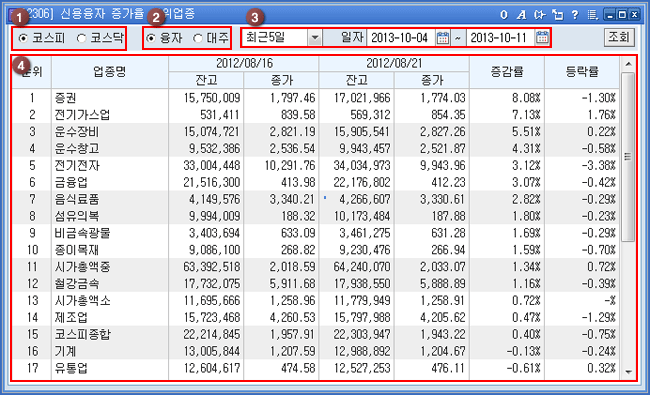Expand the 최근5일 period dropdown

[x=315, y=38]
